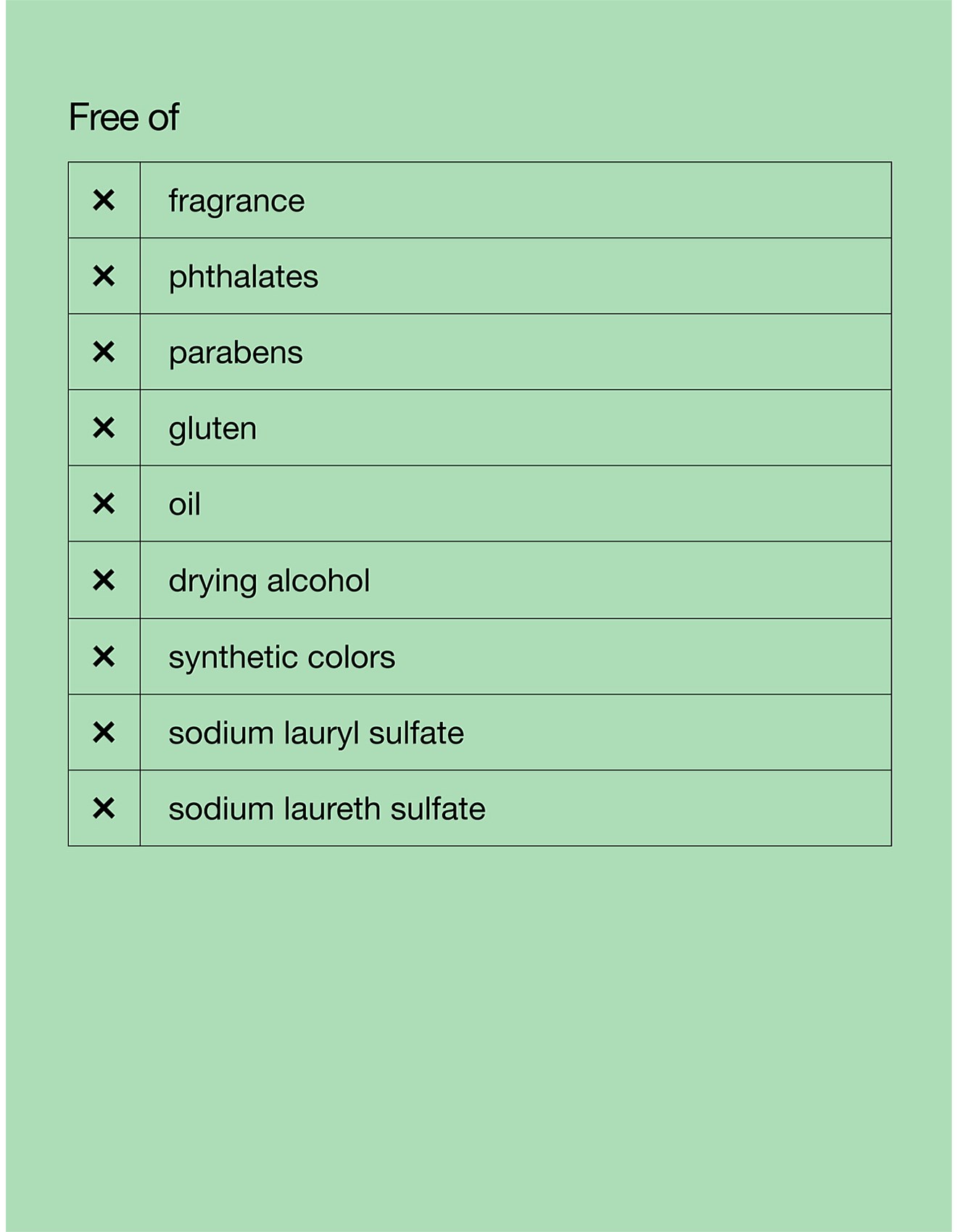
Task: Click the 'drying alcohol' label
Action: tap(269, 581)
